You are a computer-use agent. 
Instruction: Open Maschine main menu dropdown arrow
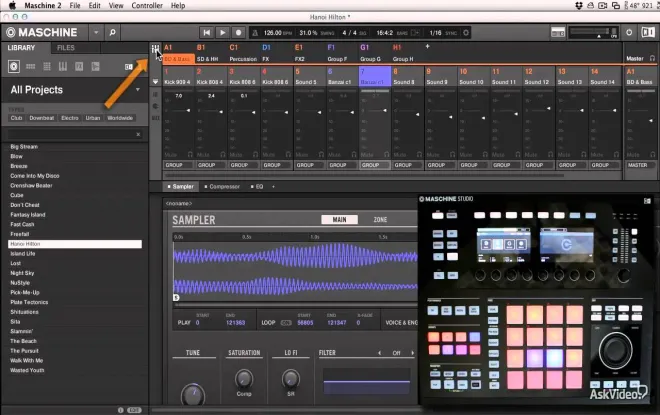click(x=96, y=32)
